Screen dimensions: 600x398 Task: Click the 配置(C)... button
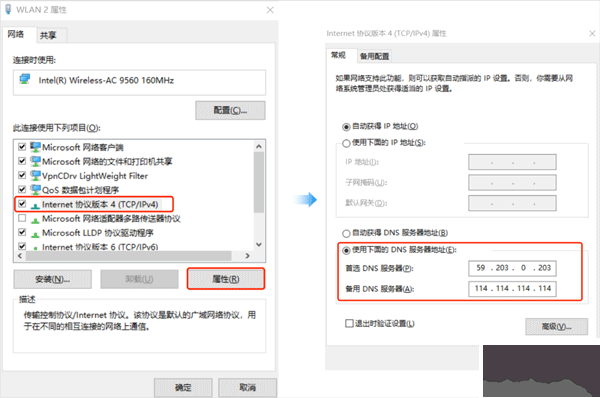click(x=230, y=110)
